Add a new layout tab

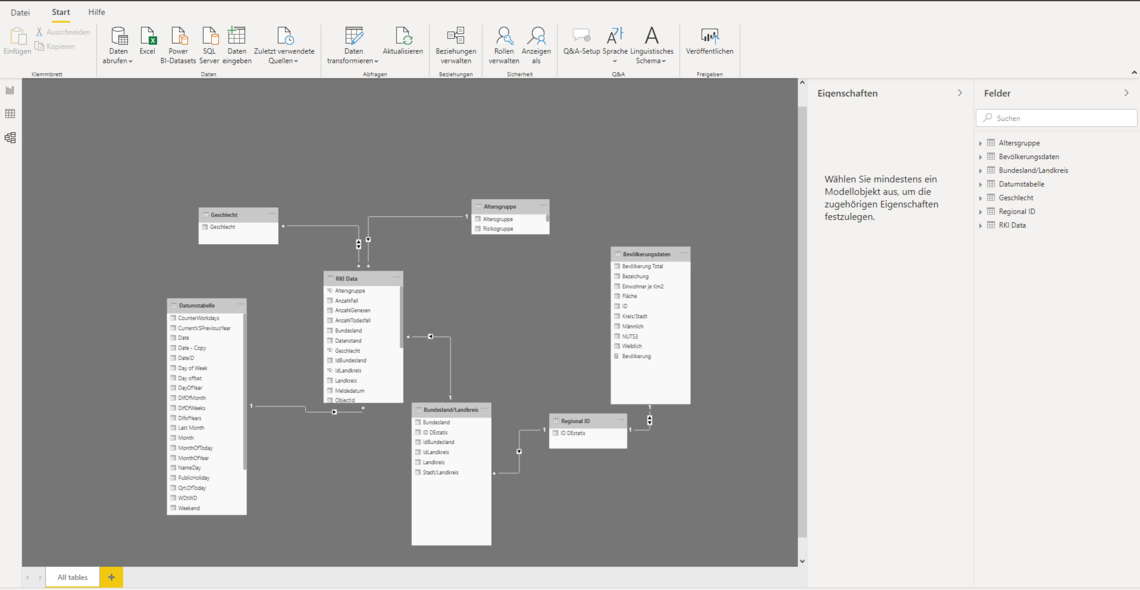coord(111,577)
